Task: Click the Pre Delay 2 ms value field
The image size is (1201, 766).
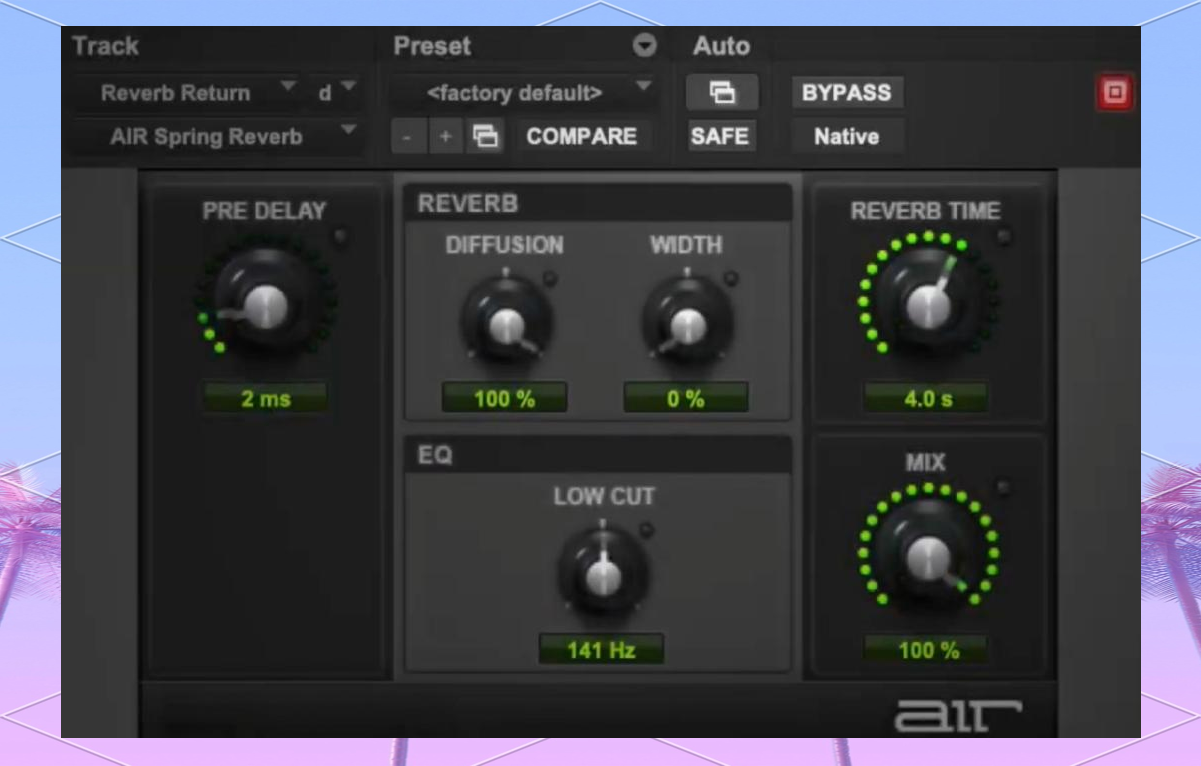Action: click(265, 398)
